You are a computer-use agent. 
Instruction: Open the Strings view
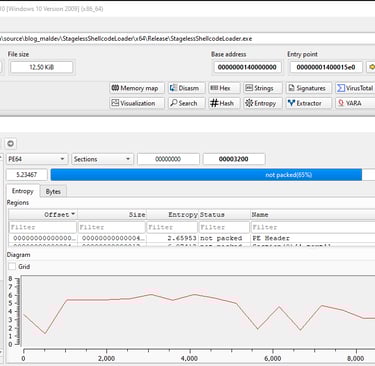(x=263, y=88)
